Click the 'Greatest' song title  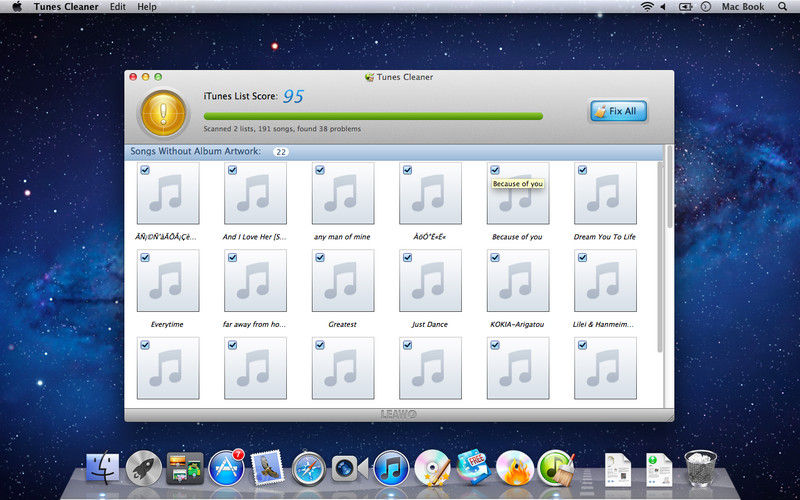pos(342,324)
